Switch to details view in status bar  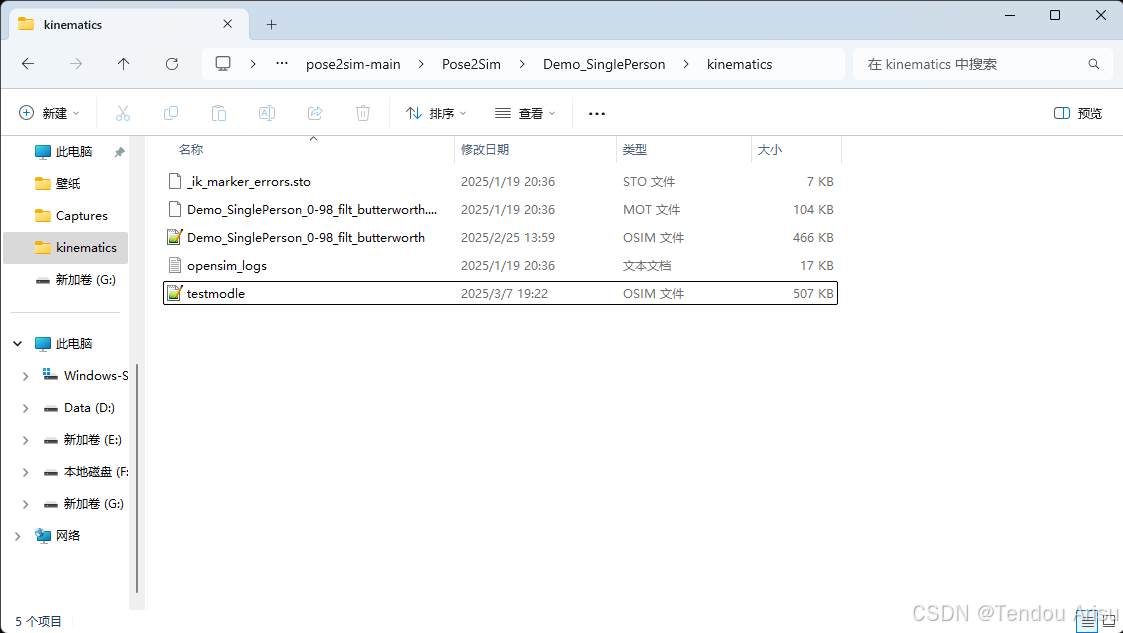pos(1086,622)
